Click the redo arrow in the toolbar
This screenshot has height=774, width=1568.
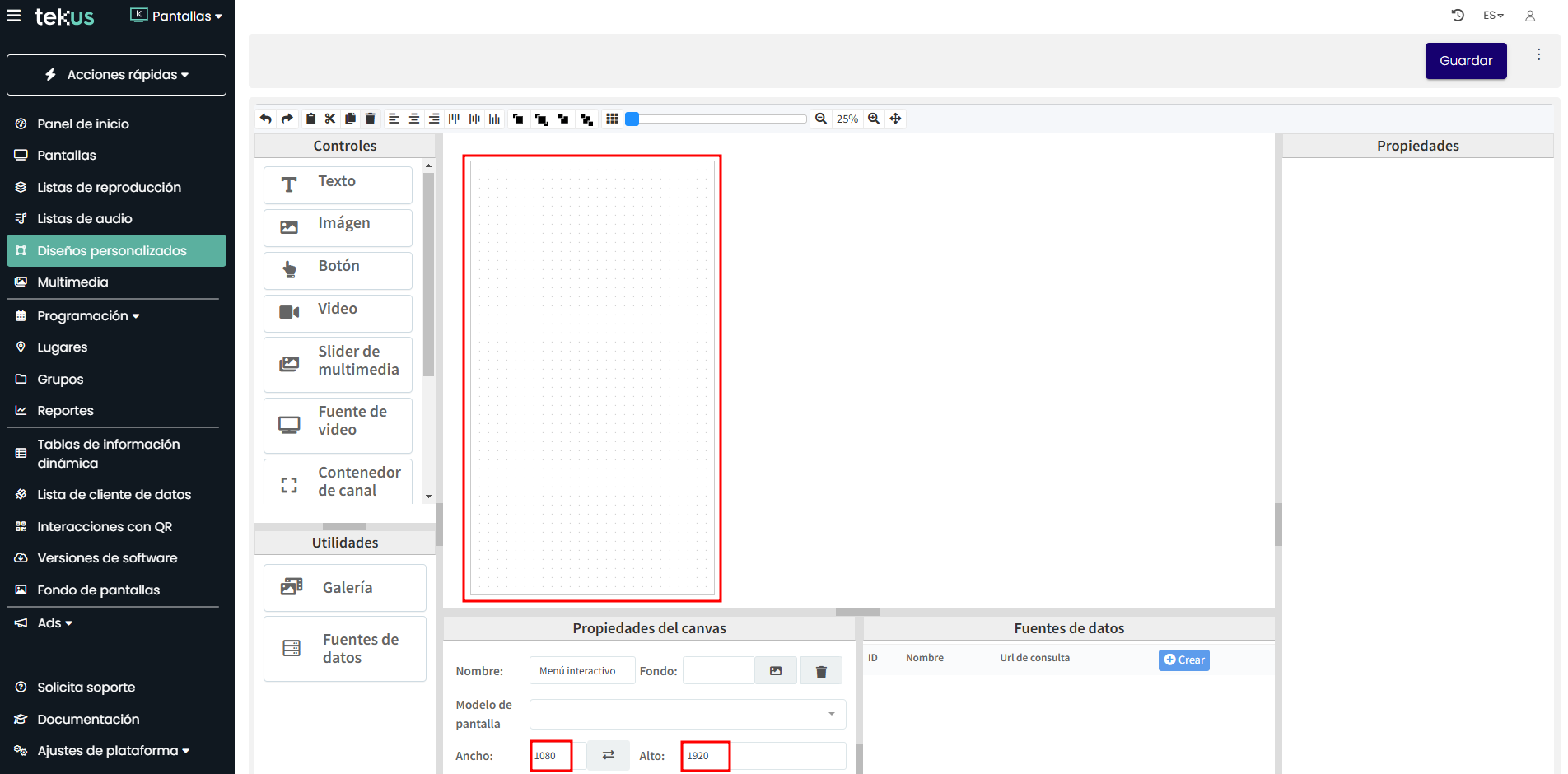[287, 119]
